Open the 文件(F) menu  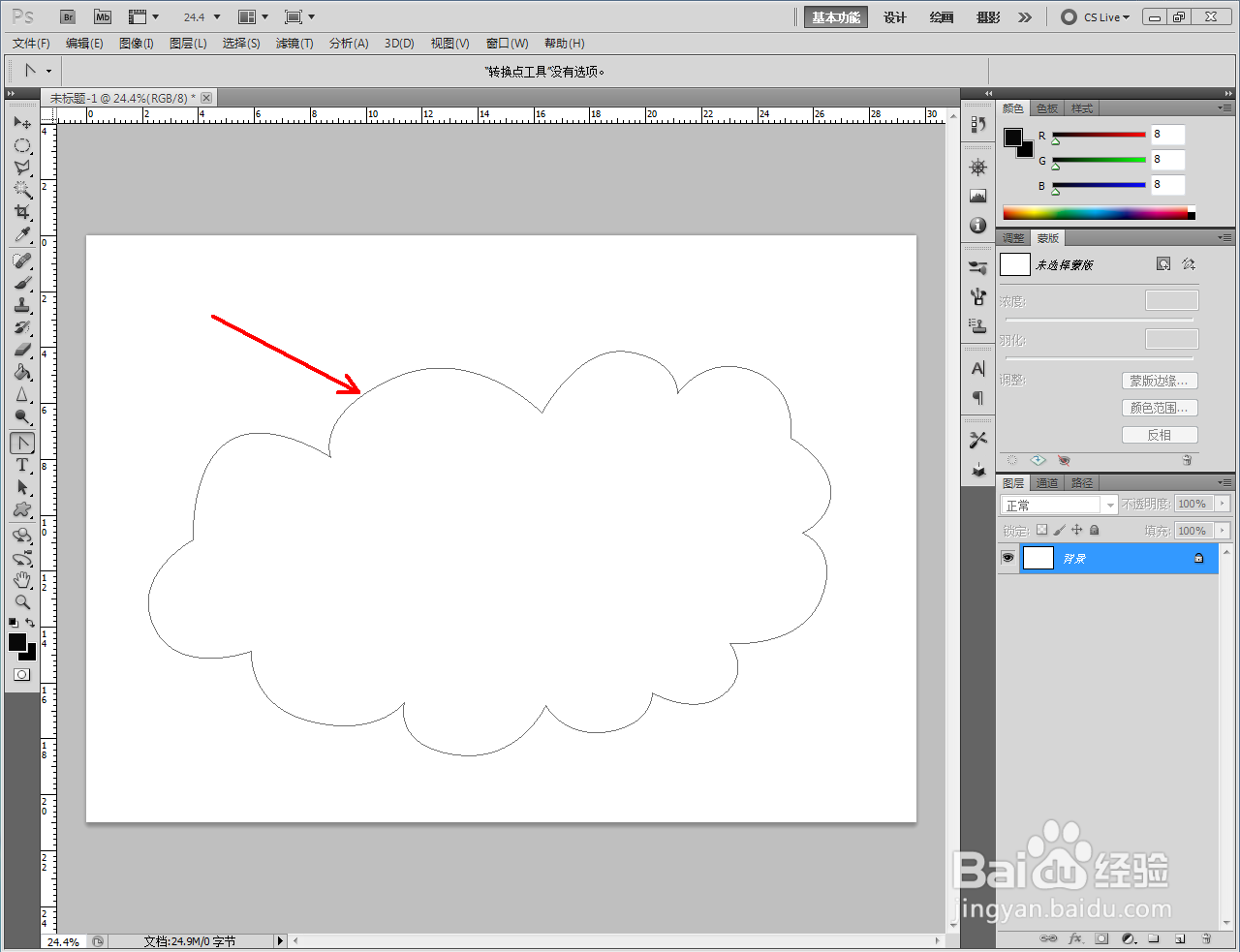[x=31, y=44]
